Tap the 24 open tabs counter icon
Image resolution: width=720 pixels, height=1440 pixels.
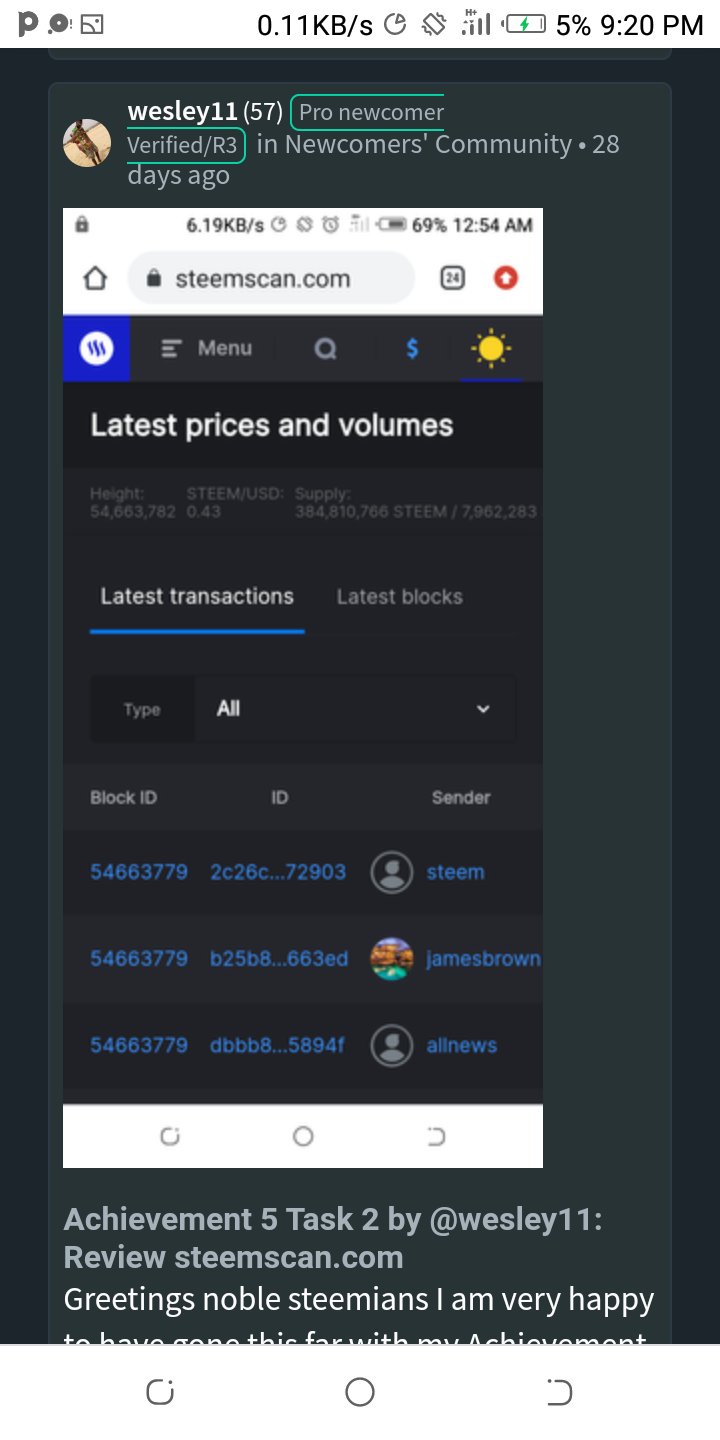(x=452, y=278)
